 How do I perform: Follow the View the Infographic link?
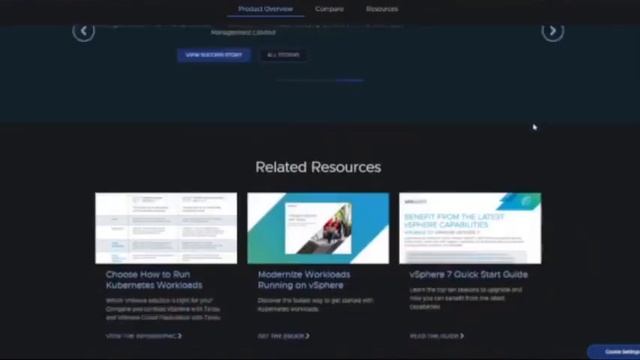coord(144,336)
